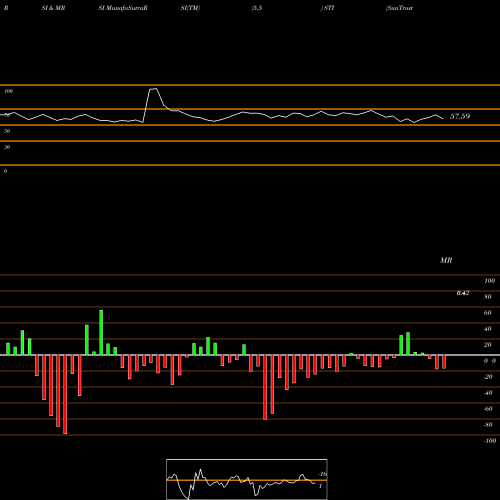
Task: Click the 'MR' panel label
Action: tap(446, 260)
